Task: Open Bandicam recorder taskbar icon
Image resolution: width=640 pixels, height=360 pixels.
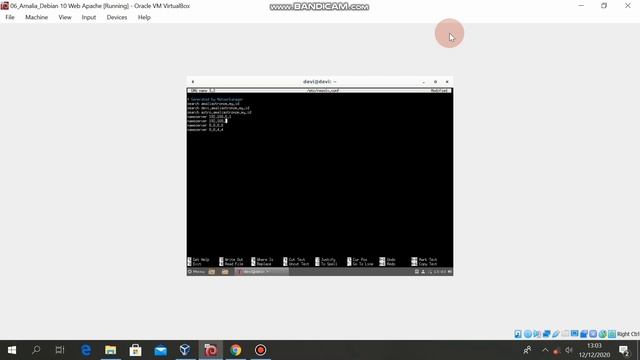Action: [x=260, y=350]
